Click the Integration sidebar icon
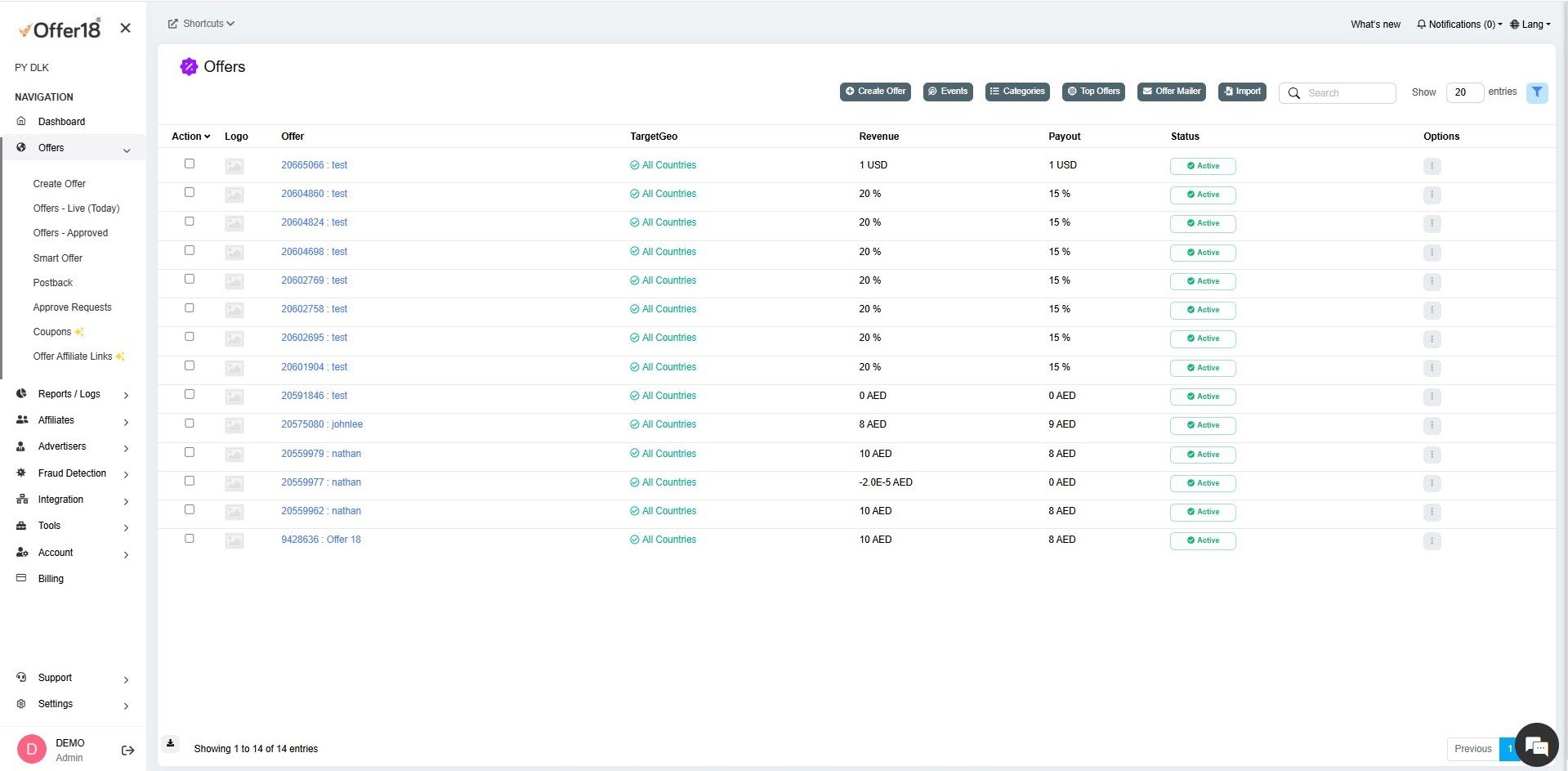Viewport: 1568px width, 771px height. pos(22,499)
